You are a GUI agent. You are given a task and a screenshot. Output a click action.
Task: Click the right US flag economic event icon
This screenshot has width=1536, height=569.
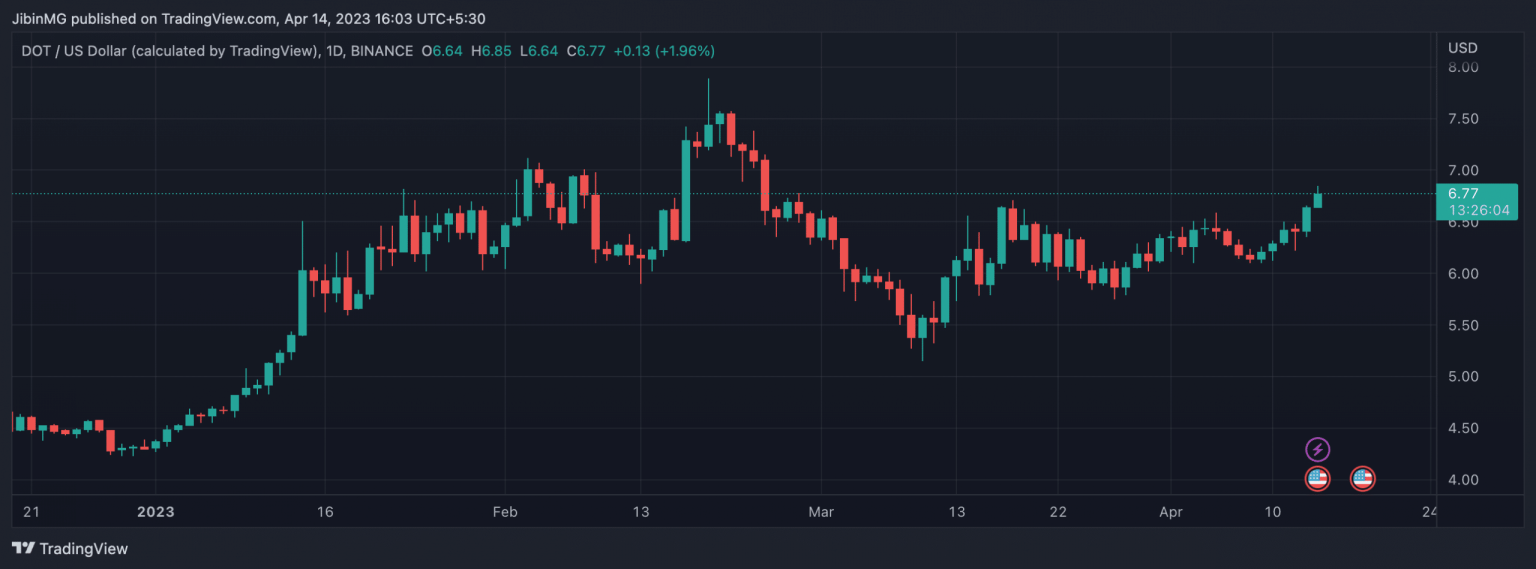[x=1362, y=479]
